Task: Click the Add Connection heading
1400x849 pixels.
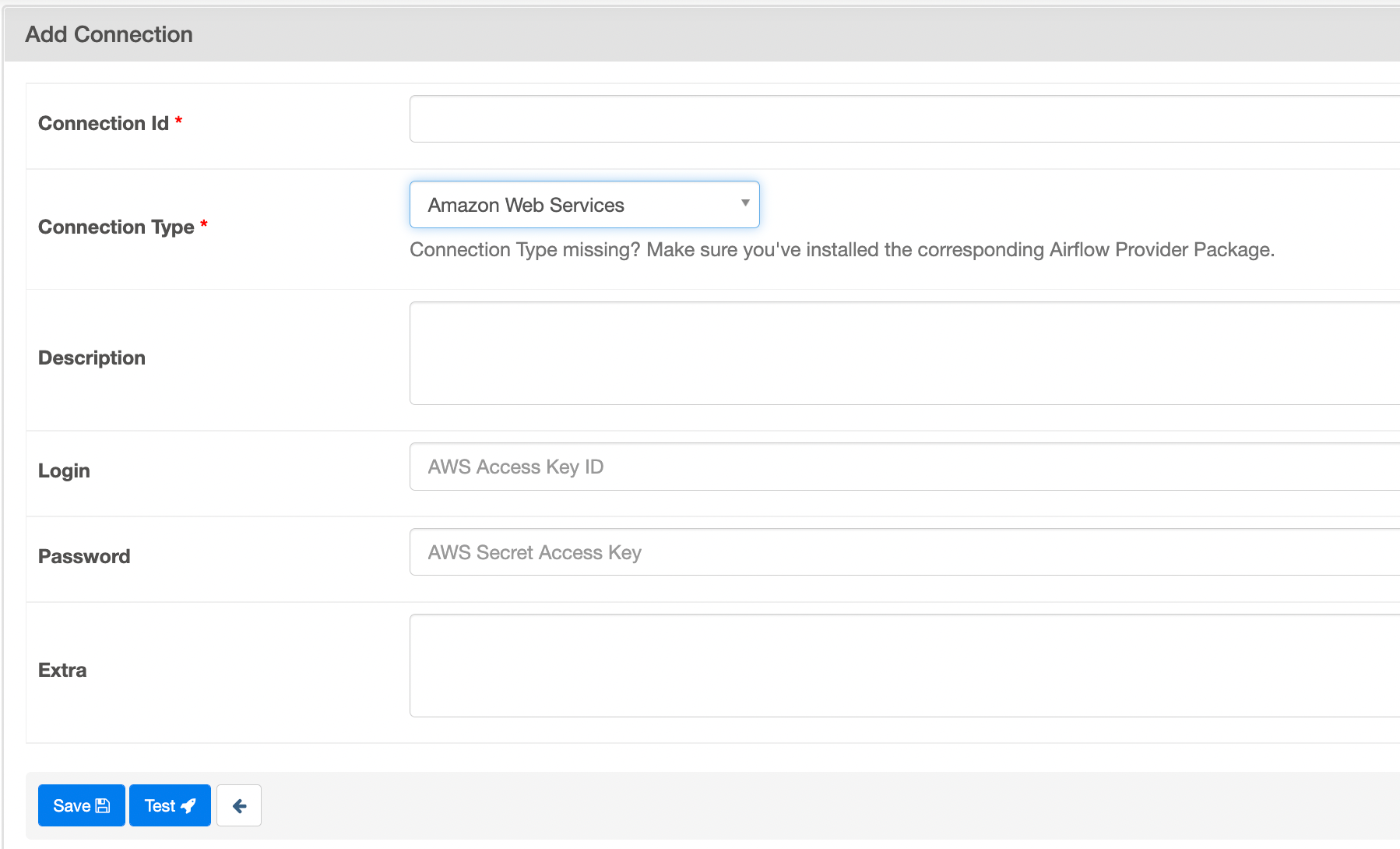Action: tap(109, 34)
